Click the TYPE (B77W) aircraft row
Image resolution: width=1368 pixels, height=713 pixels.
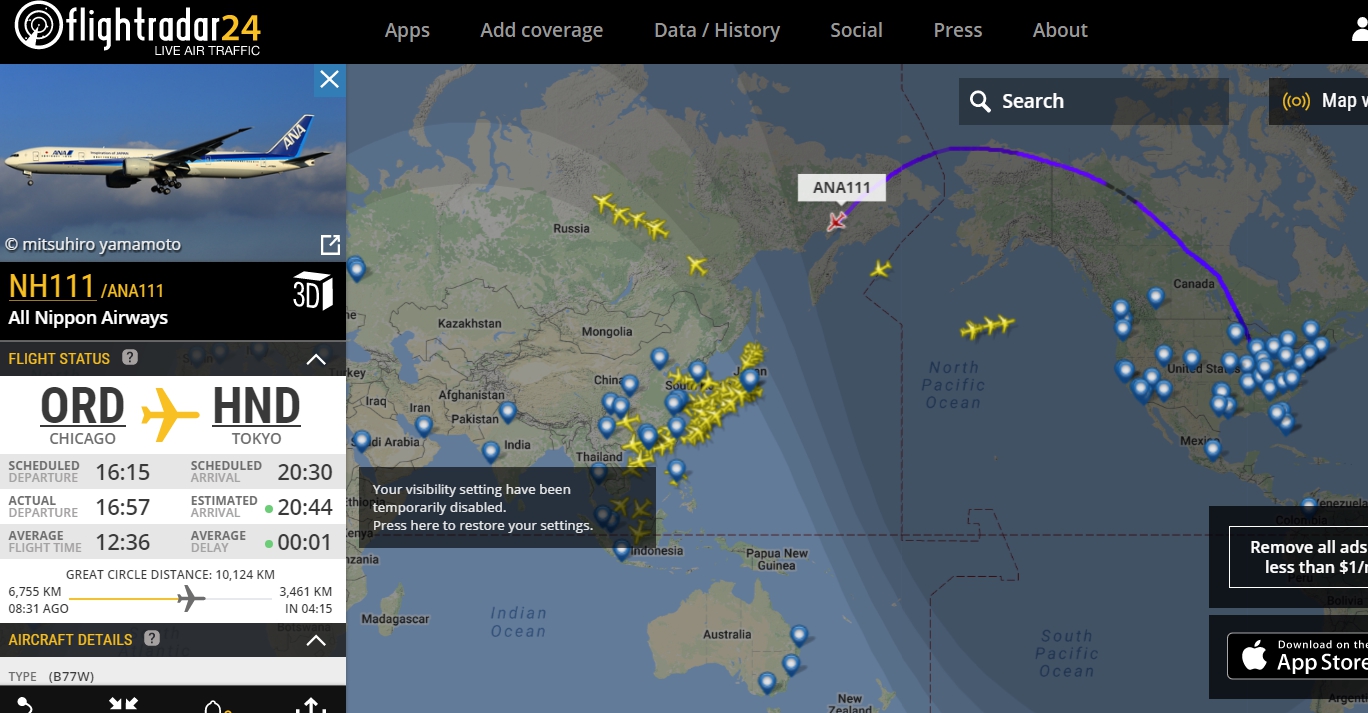pos(173,676)
